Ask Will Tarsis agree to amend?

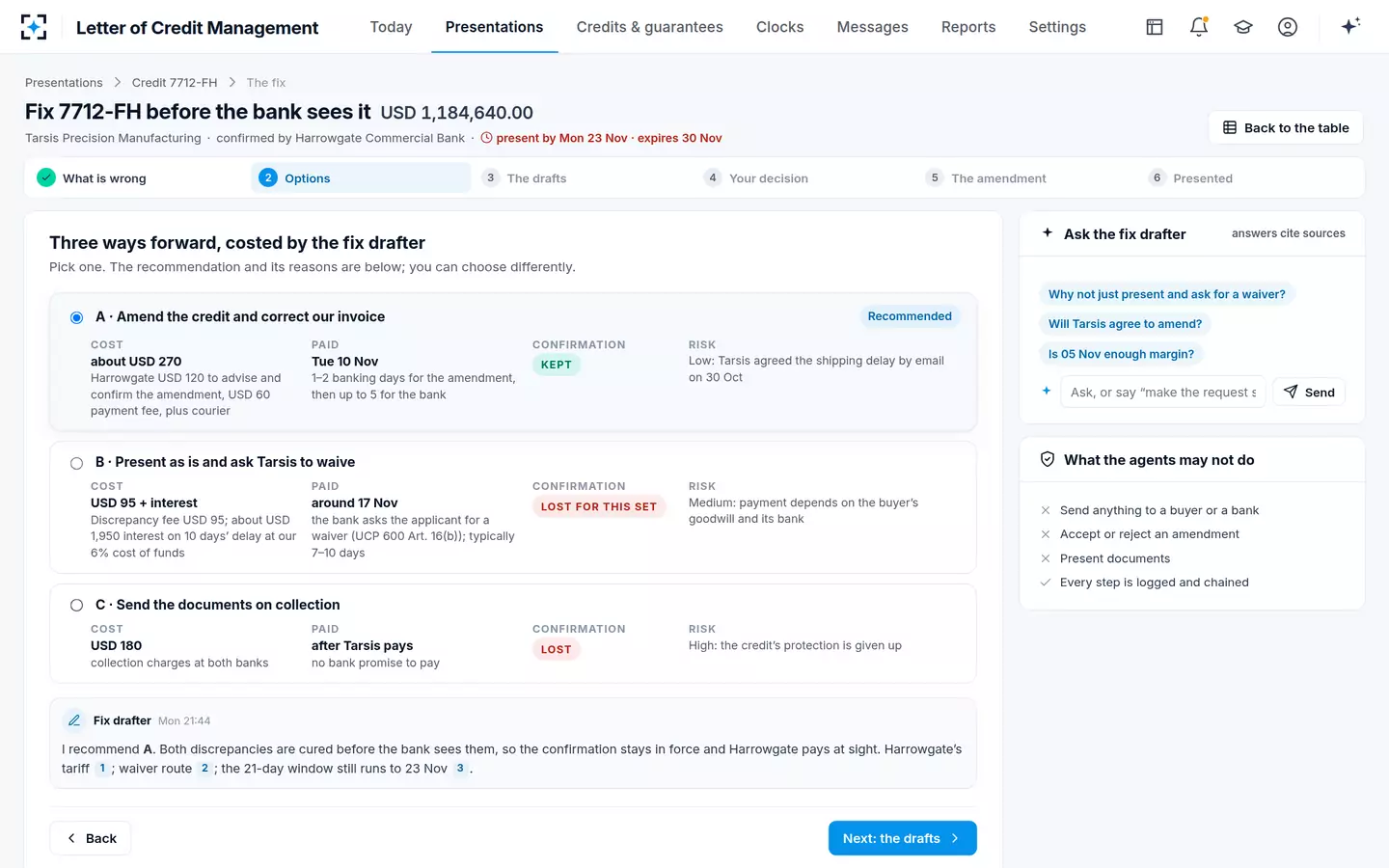tap(1125, 324)
